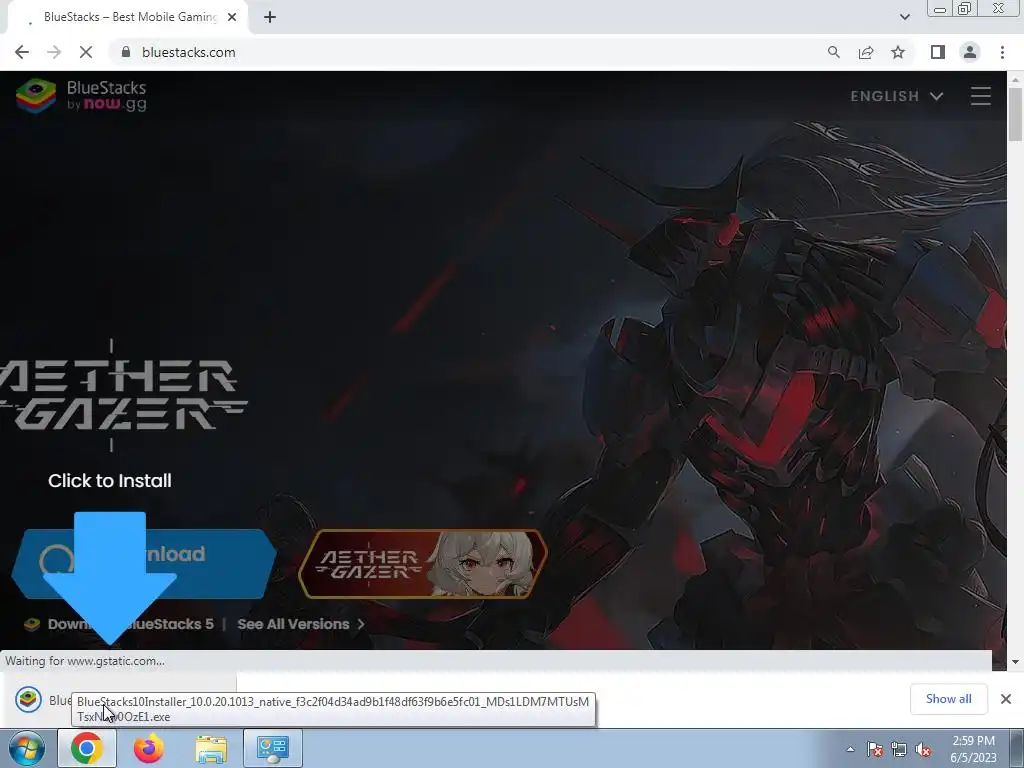This screenshot has width=1024, height=768.
Task: Click the Download BlueStacks 5 link
Action: (x=119, y=624)
